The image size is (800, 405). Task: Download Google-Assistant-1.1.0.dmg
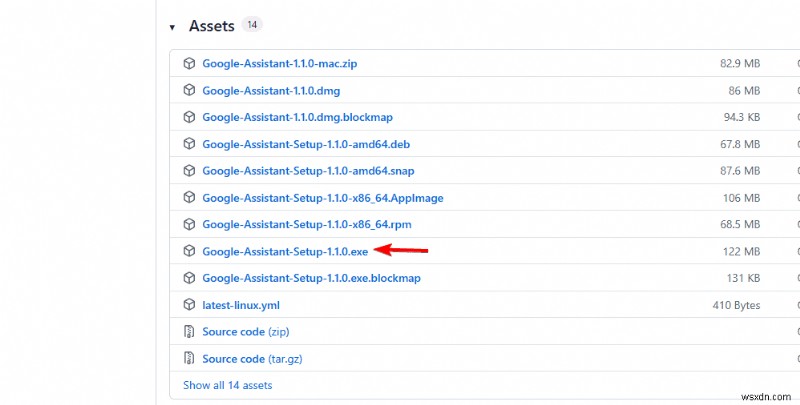[271, 91]
